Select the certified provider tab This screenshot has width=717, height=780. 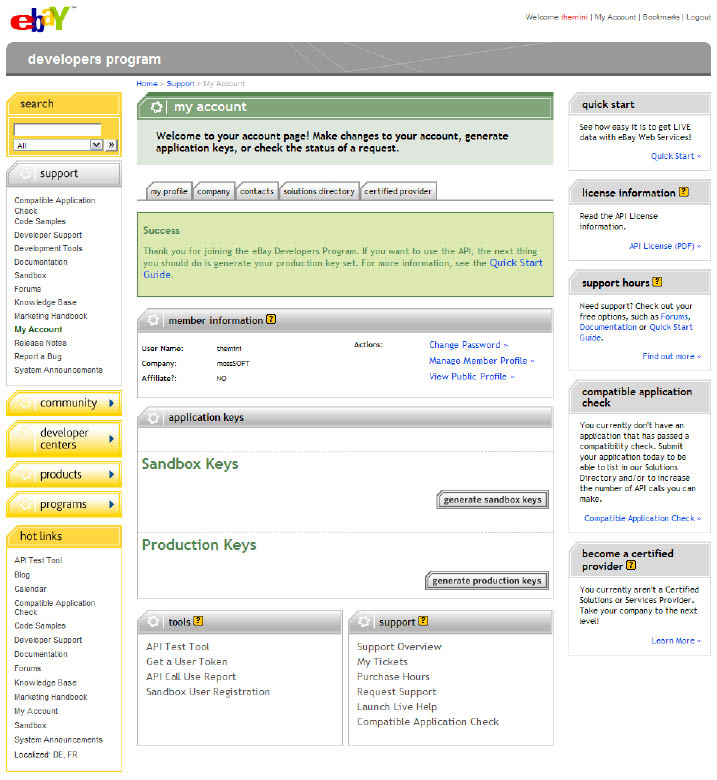point(397,191)
